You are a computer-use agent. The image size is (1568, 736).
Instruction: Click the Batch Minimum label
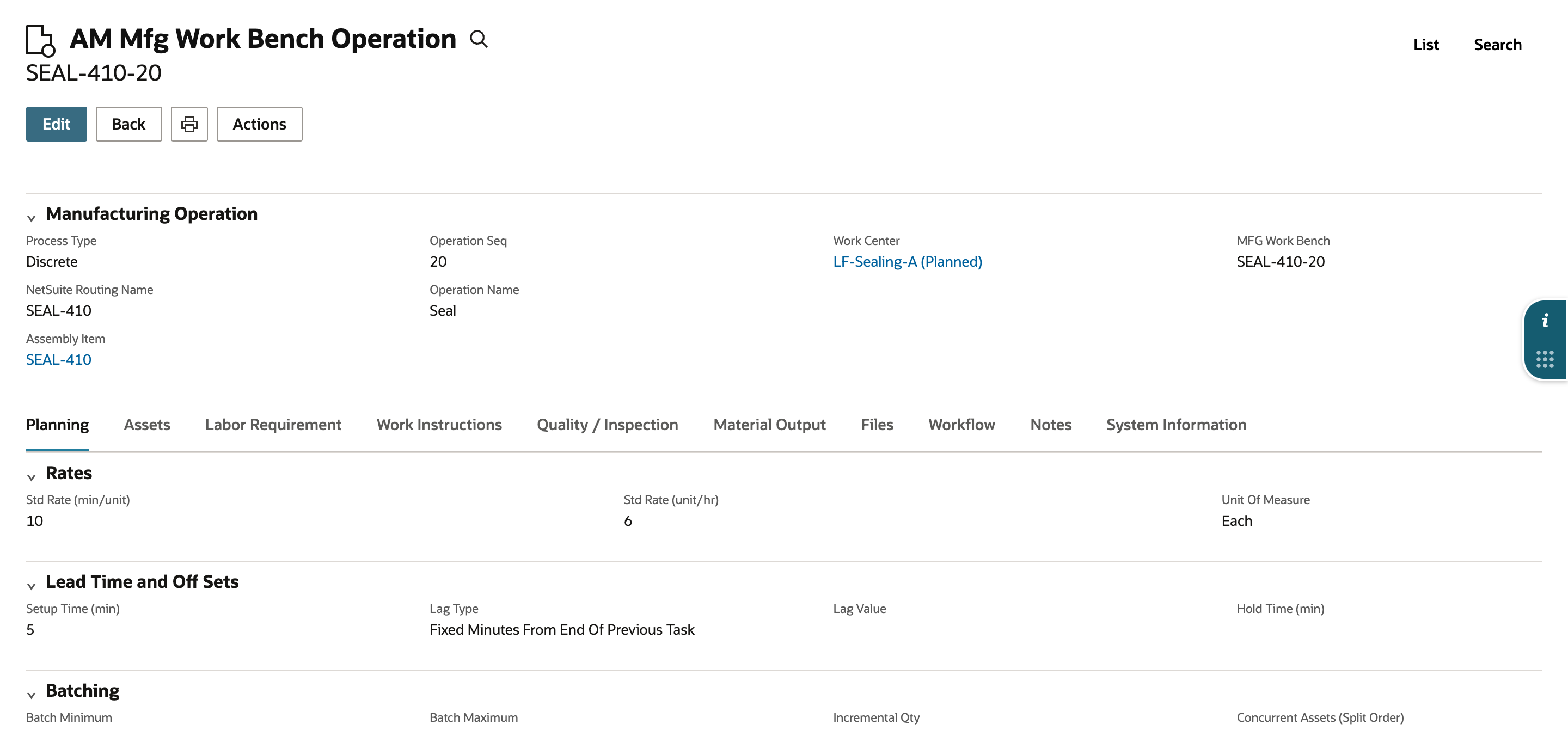69,717
